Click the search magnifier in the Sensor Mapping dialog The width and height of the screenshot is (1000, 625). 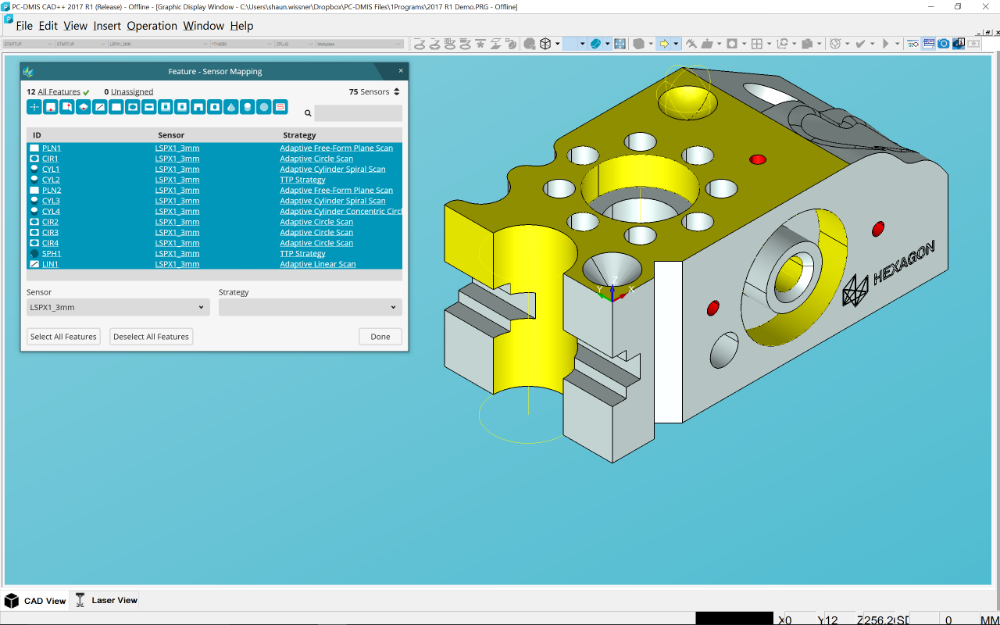pos(307,113)
